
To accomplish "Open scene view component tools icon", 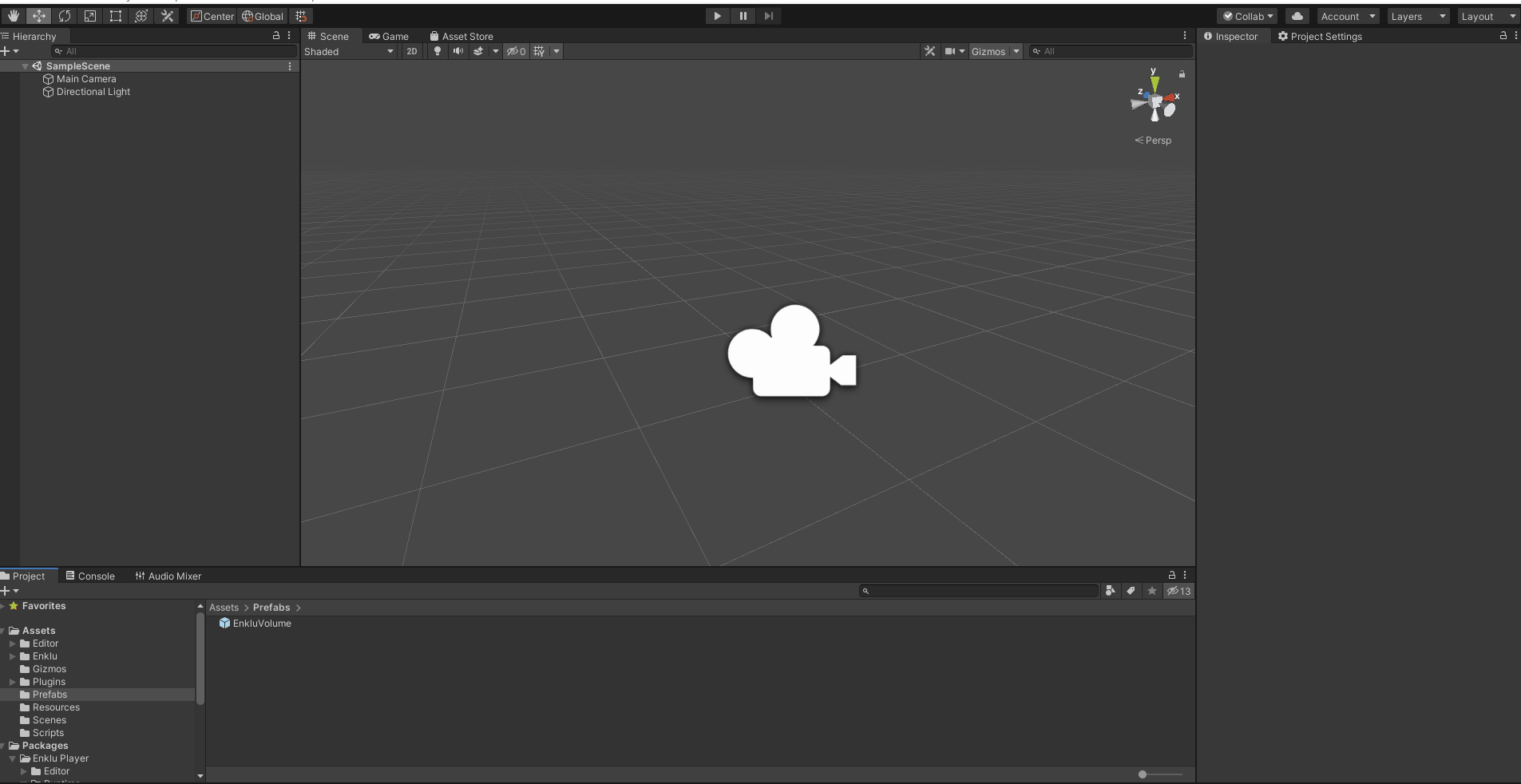I will click(929, 51).
